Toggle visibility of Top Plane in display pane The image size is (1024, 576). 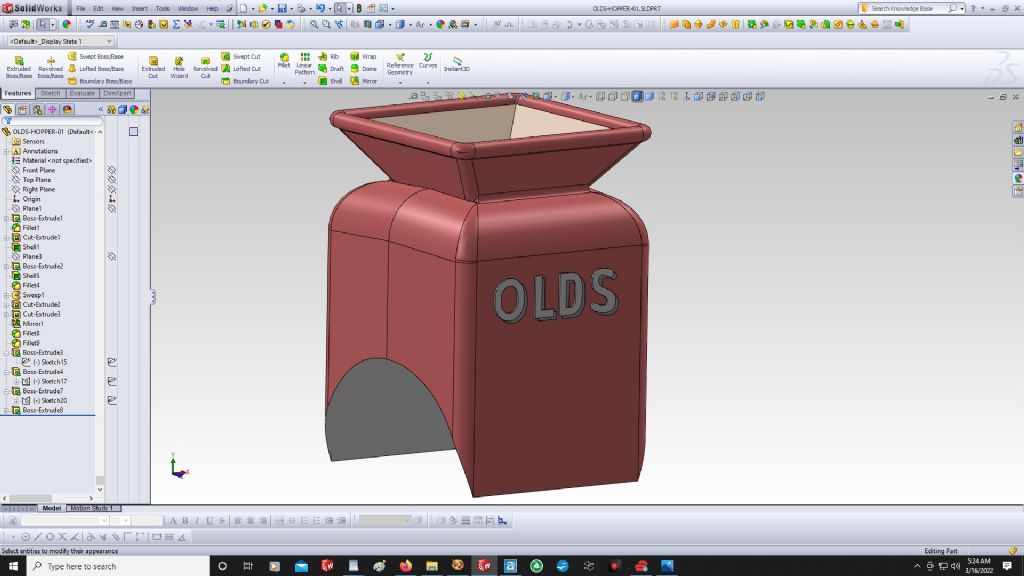coord(112,180)
